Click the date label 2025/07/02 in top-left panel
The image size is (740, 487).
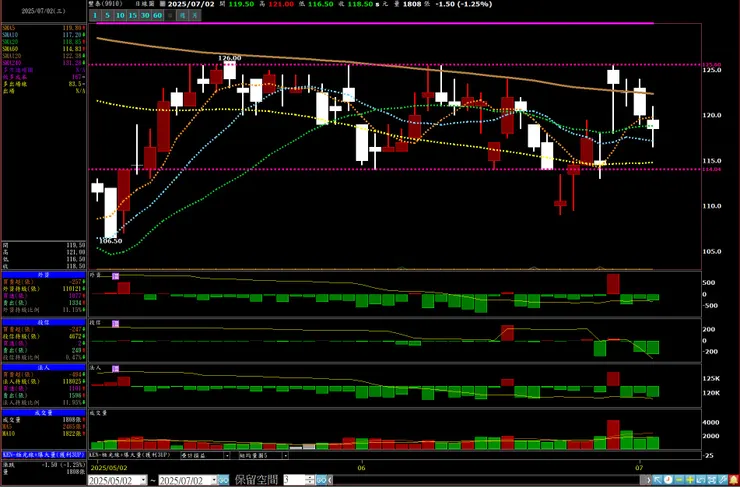coord(43,11)
